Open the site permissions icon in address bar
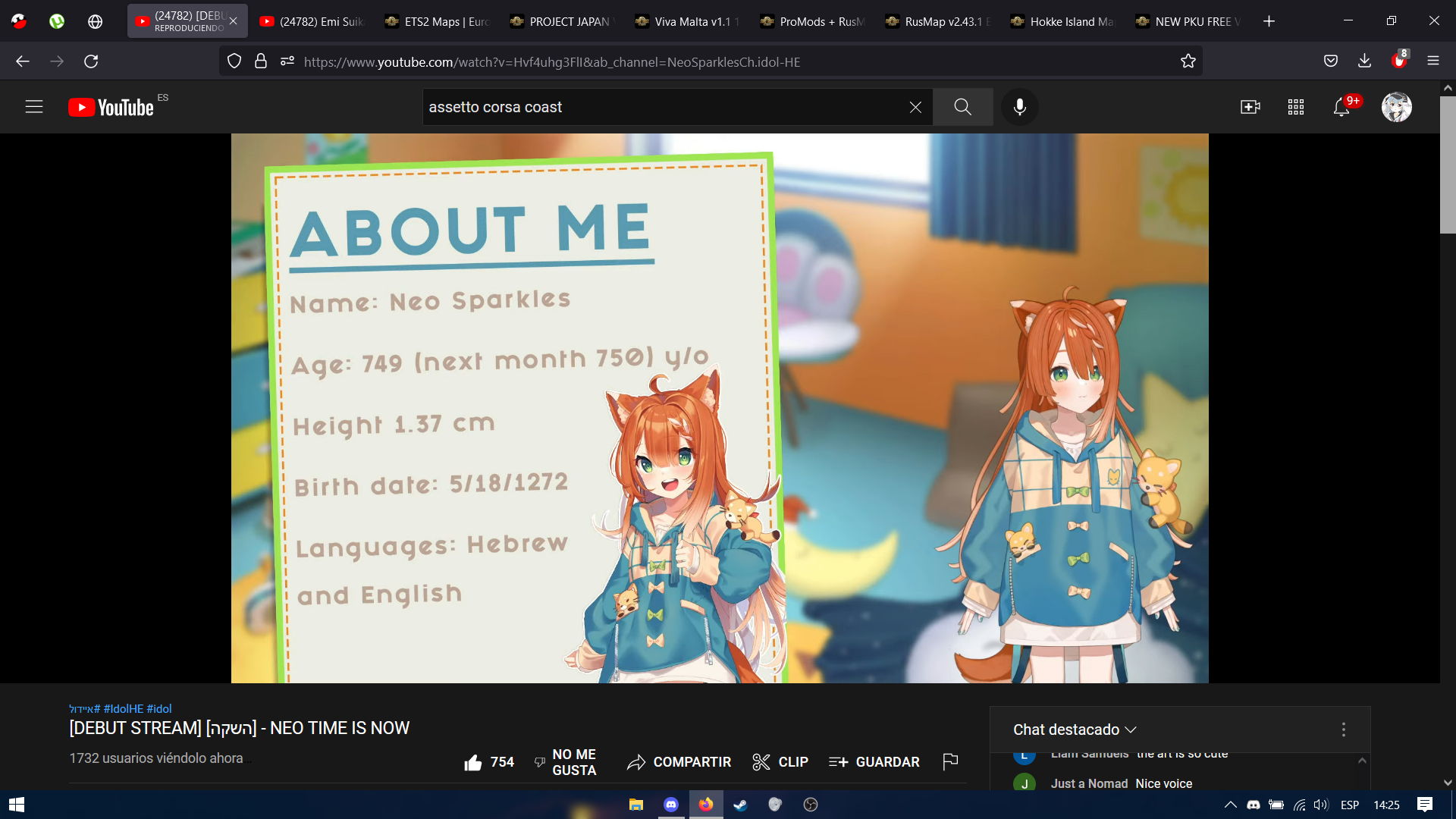 [287, 61]
